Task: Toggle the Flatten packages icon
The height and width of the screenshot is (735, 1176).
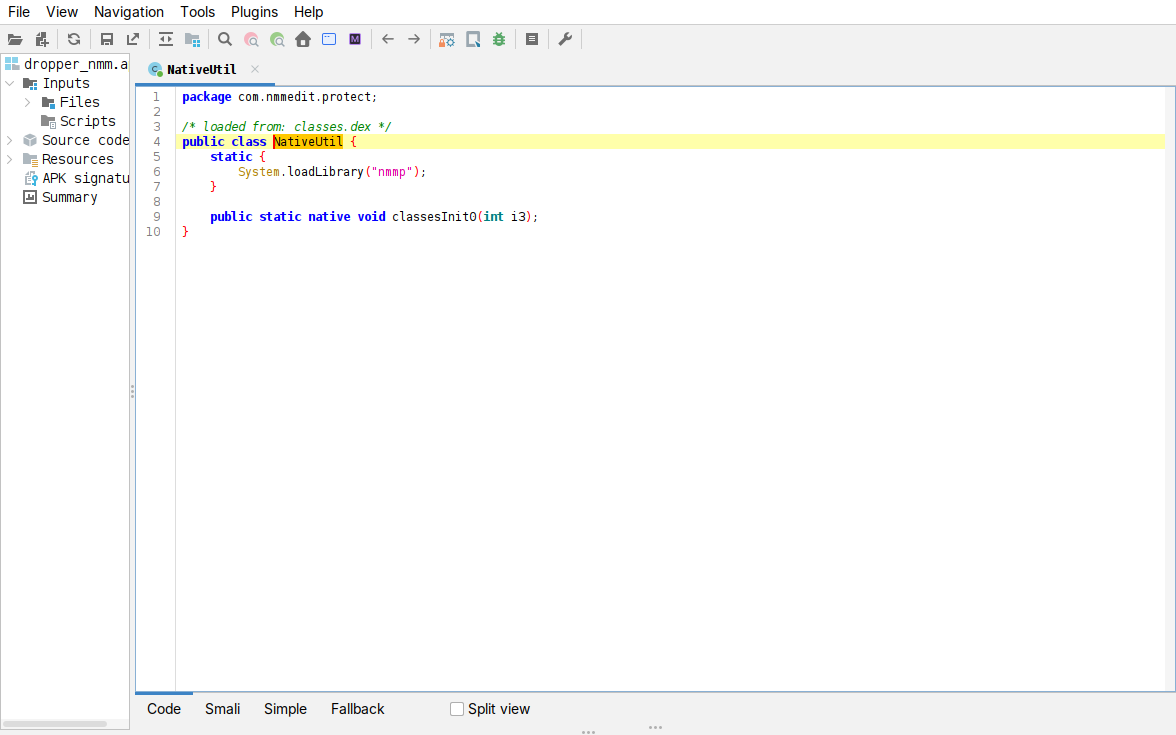Action: pos(193,40)
